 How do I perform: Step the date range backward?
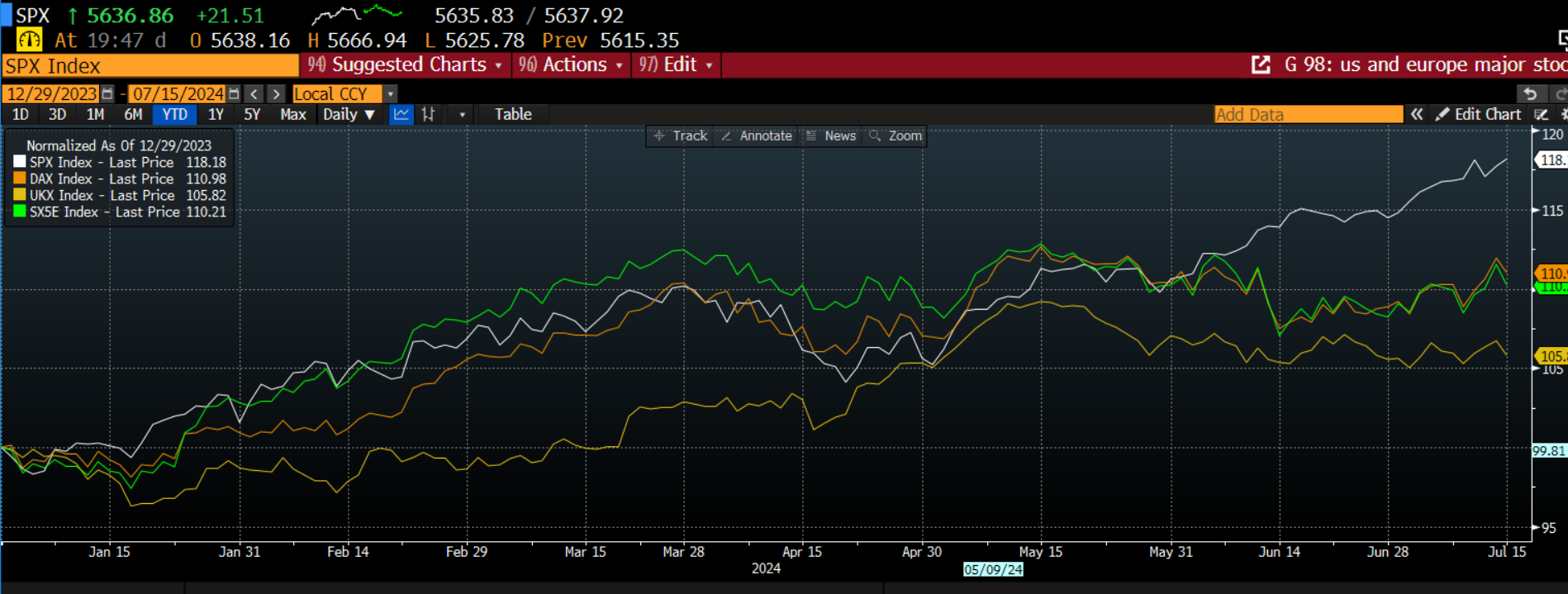(x=254, y=94)
